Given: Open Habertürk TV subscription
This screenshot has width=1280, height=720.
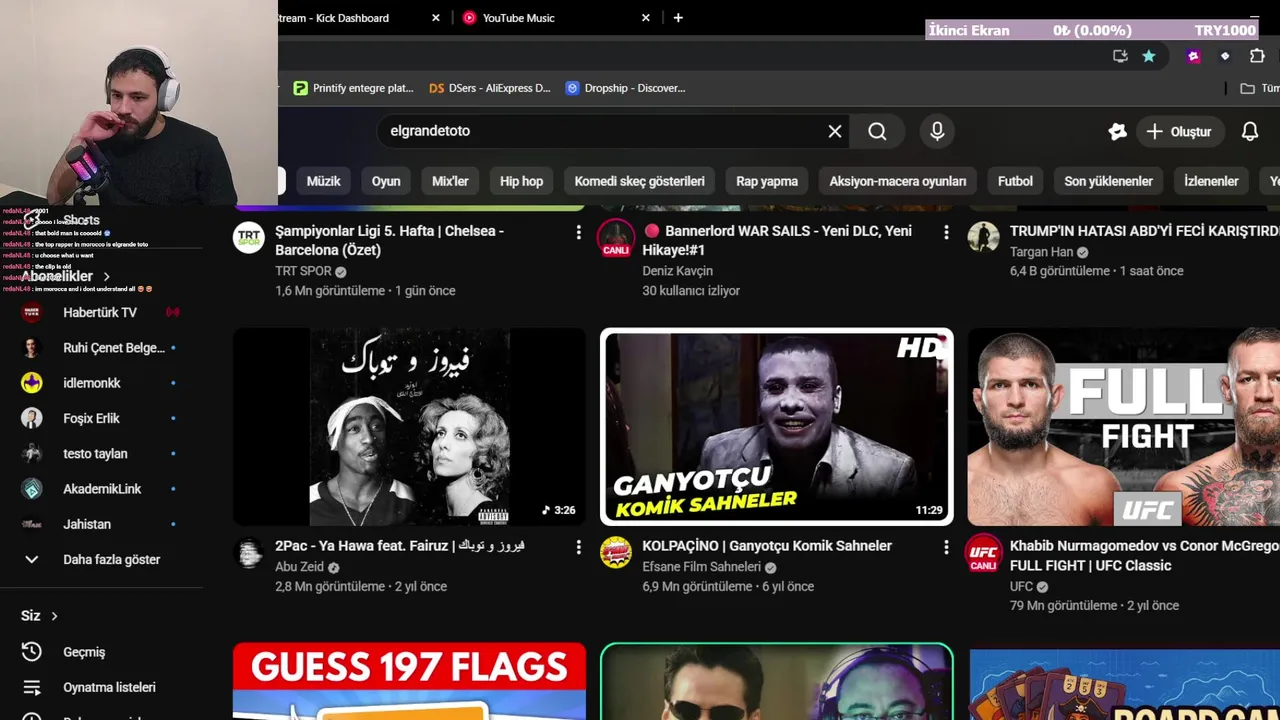Looking at the screenshot, I should point(100,312).
